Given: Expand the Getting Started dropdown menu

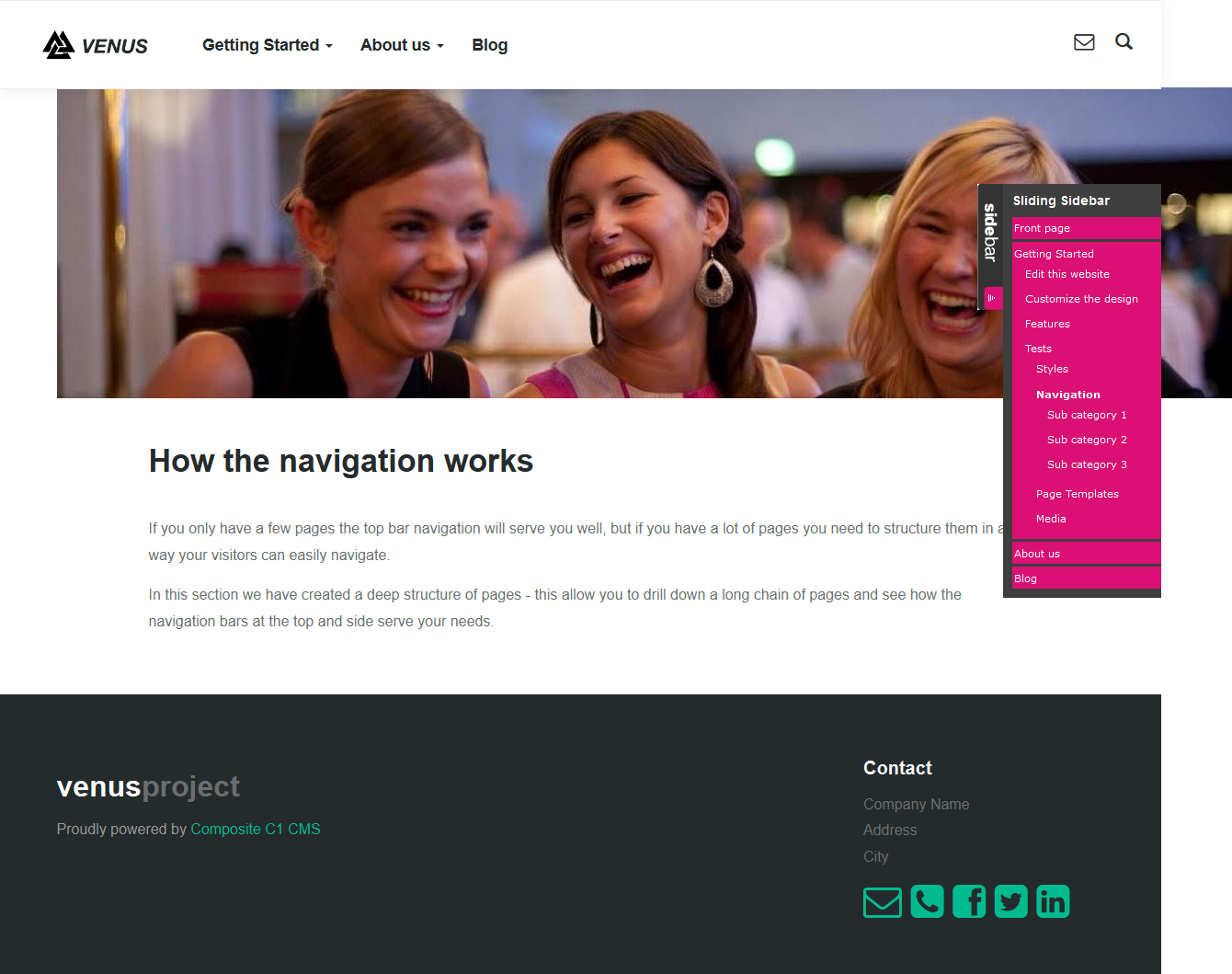Looking at the screenshot, I should click(267, 45).
